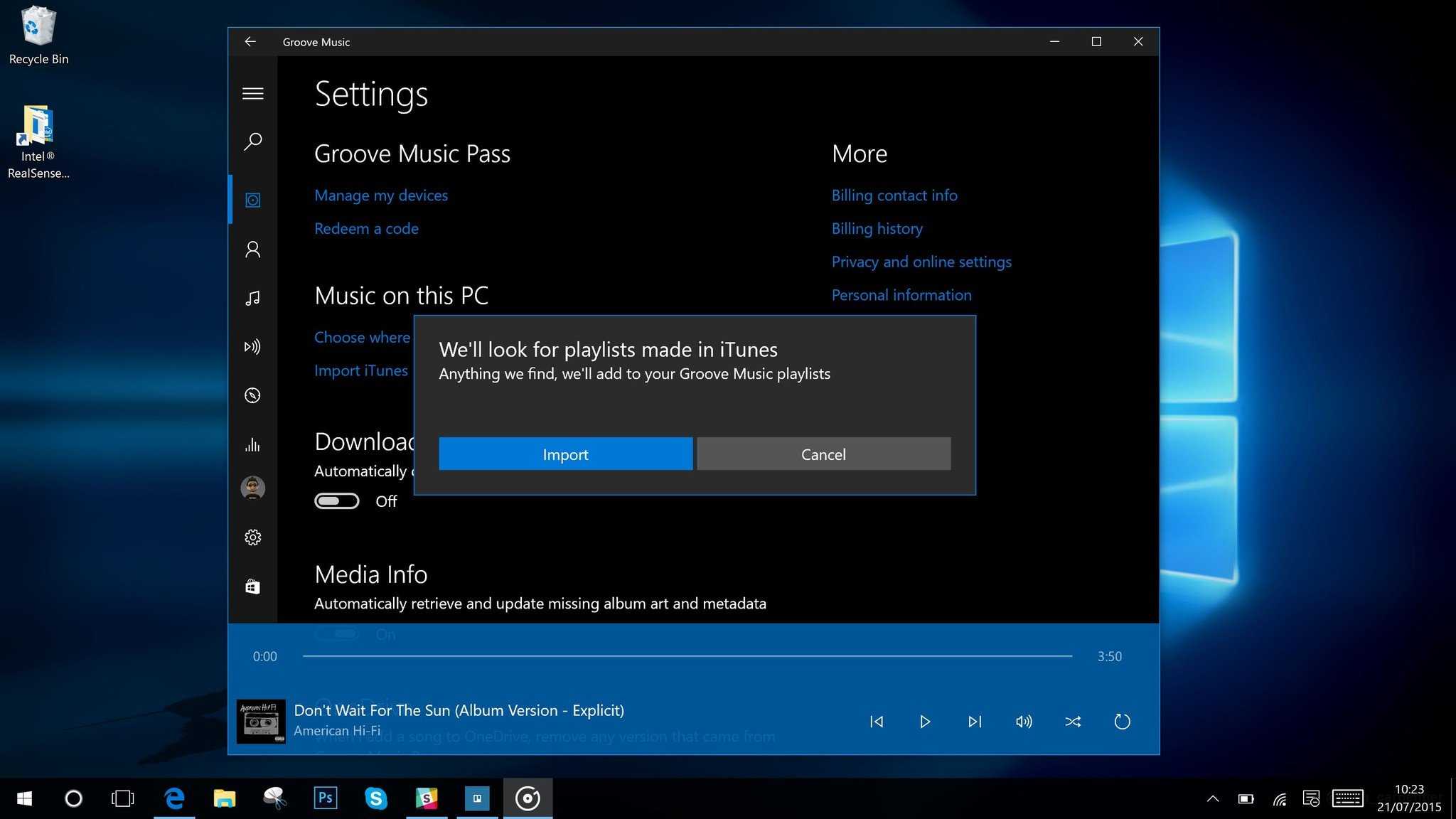The height and width of the screenshot is (819, 1456).
Task: Click the Skip Next track playback control
Action: [975, 721]
